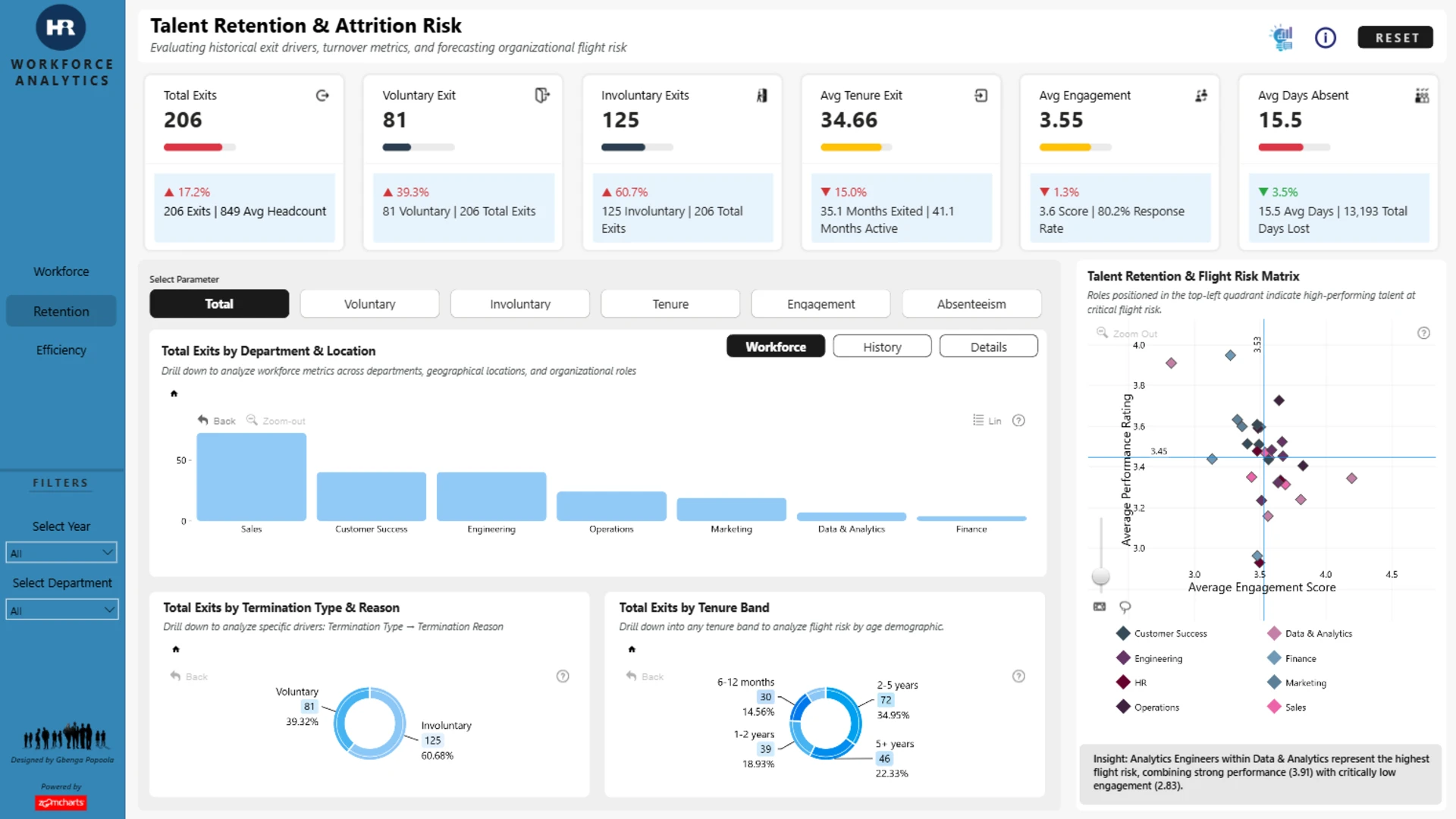Click the Avg Tenure Exit card icon
1456x819 pixels.
(x=981, y=96)
